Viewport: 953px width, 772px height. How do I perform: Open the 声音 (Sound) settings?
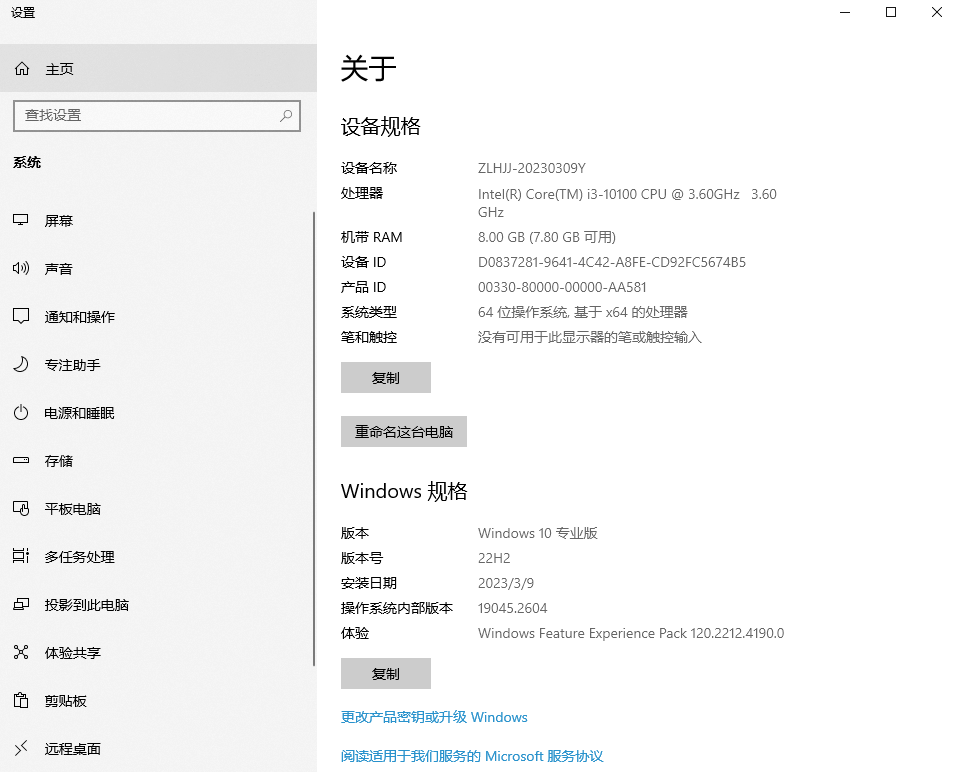point(57,268)
